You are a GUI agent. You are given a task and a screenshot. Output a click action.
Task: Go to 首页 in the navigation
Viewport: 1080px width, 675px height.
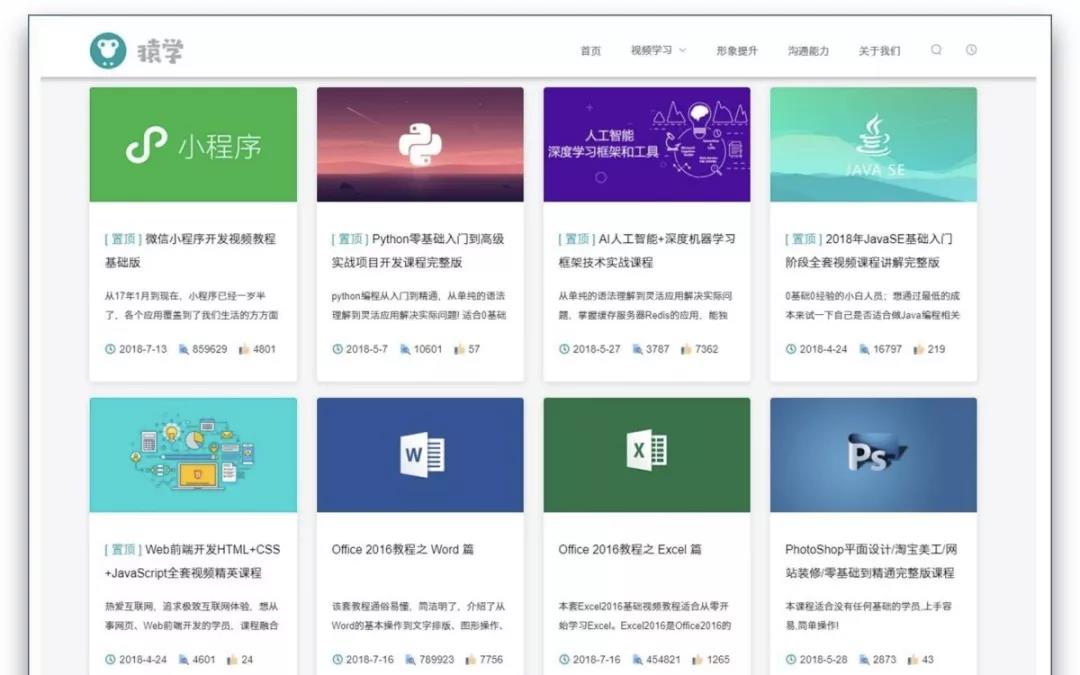(591, 51)
